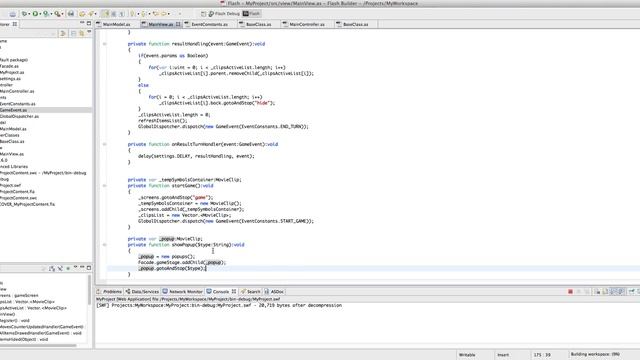Open the Problems view tab
Screen dimensions: 640x360
point(109,291)
